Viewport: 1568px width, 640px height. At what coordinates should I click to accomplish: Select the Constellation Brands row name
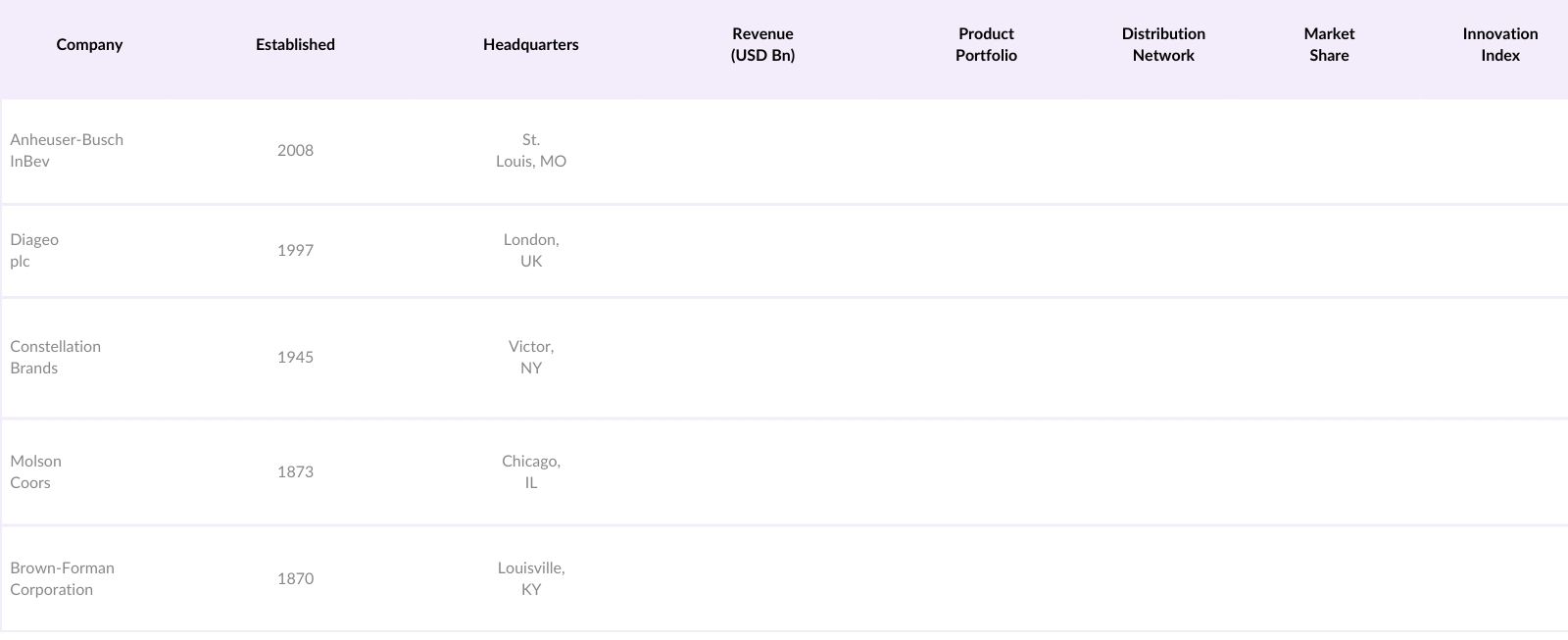coord(55,357)
